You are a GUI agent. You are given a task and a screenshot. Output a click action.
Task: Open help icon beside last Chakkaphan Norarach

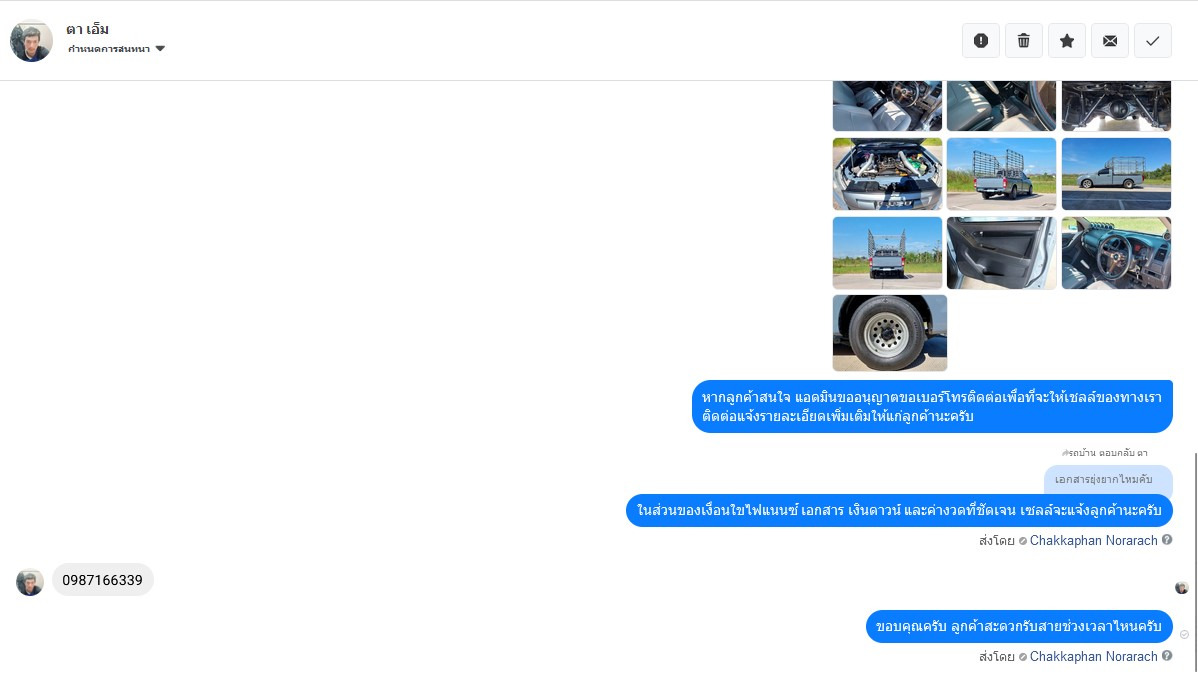1167,656
